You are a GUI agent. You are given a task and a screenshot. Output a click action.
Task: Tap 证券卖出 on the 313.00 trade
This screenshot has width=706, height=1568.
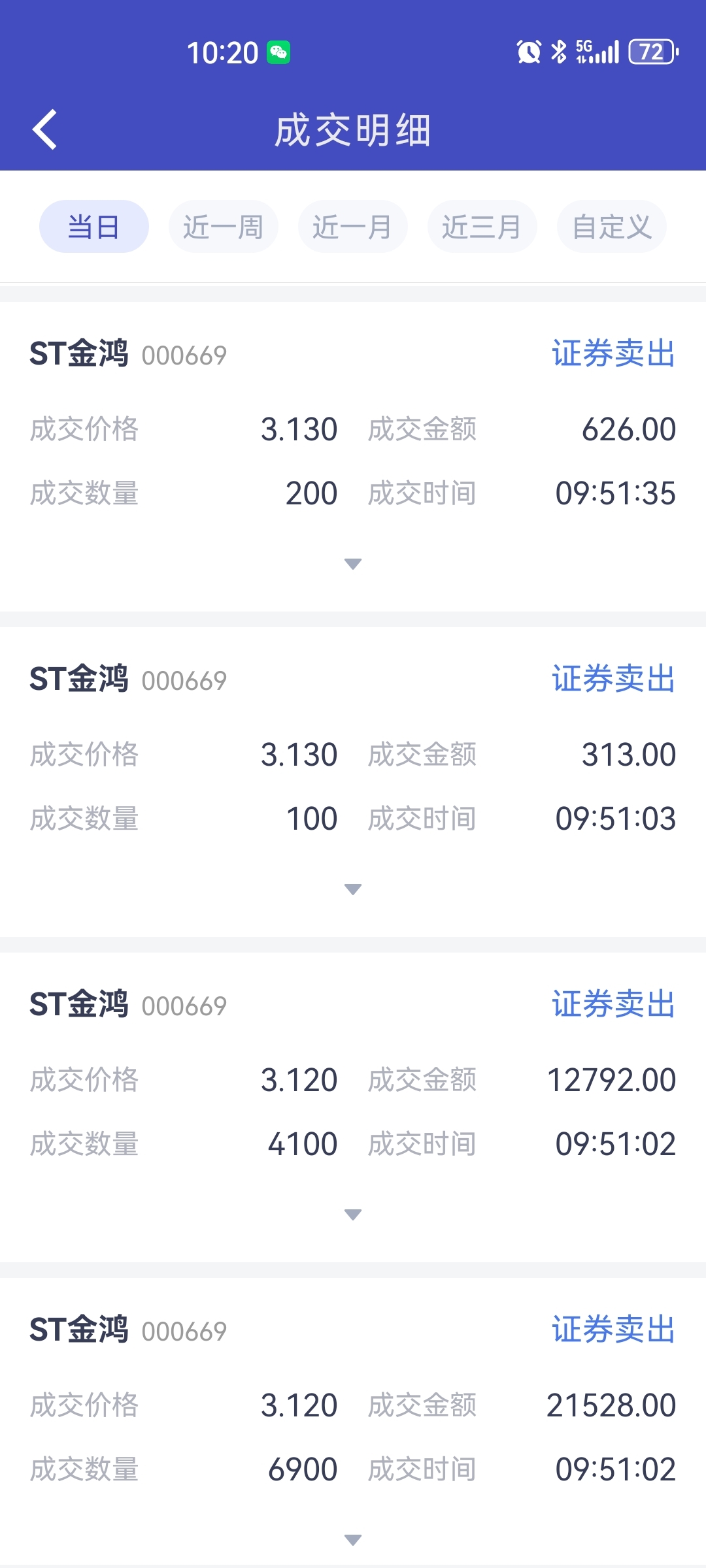coord(613,679)
